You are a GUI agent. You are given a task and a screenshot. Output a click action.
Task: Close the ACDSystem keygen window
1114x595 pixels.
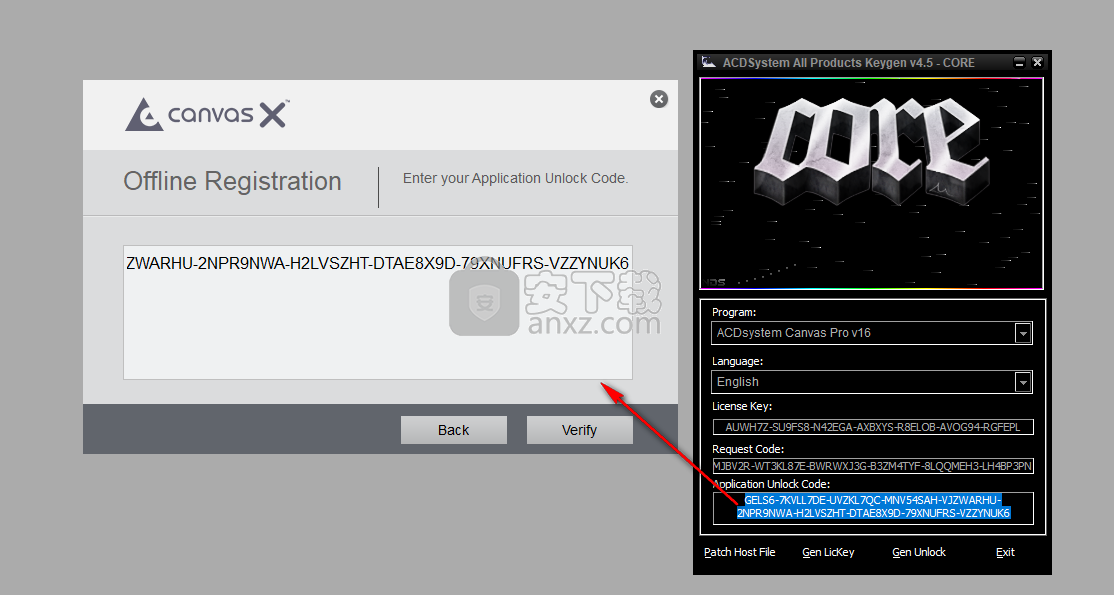tap(1037, 62)
